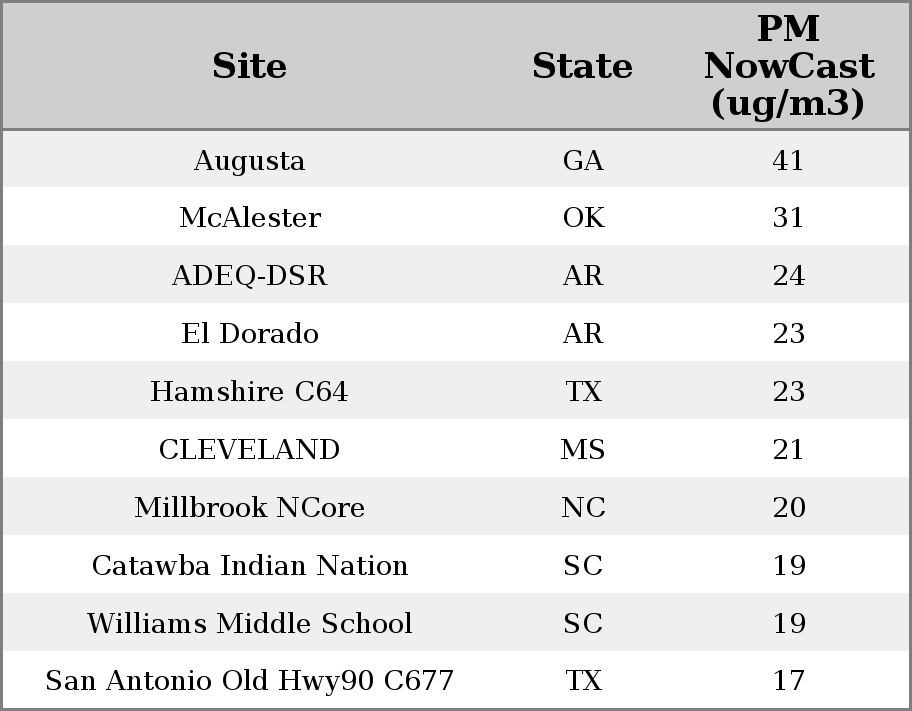912x711 pixels.
Task: Select the El Dorado site cell
Action: point(250,334)
